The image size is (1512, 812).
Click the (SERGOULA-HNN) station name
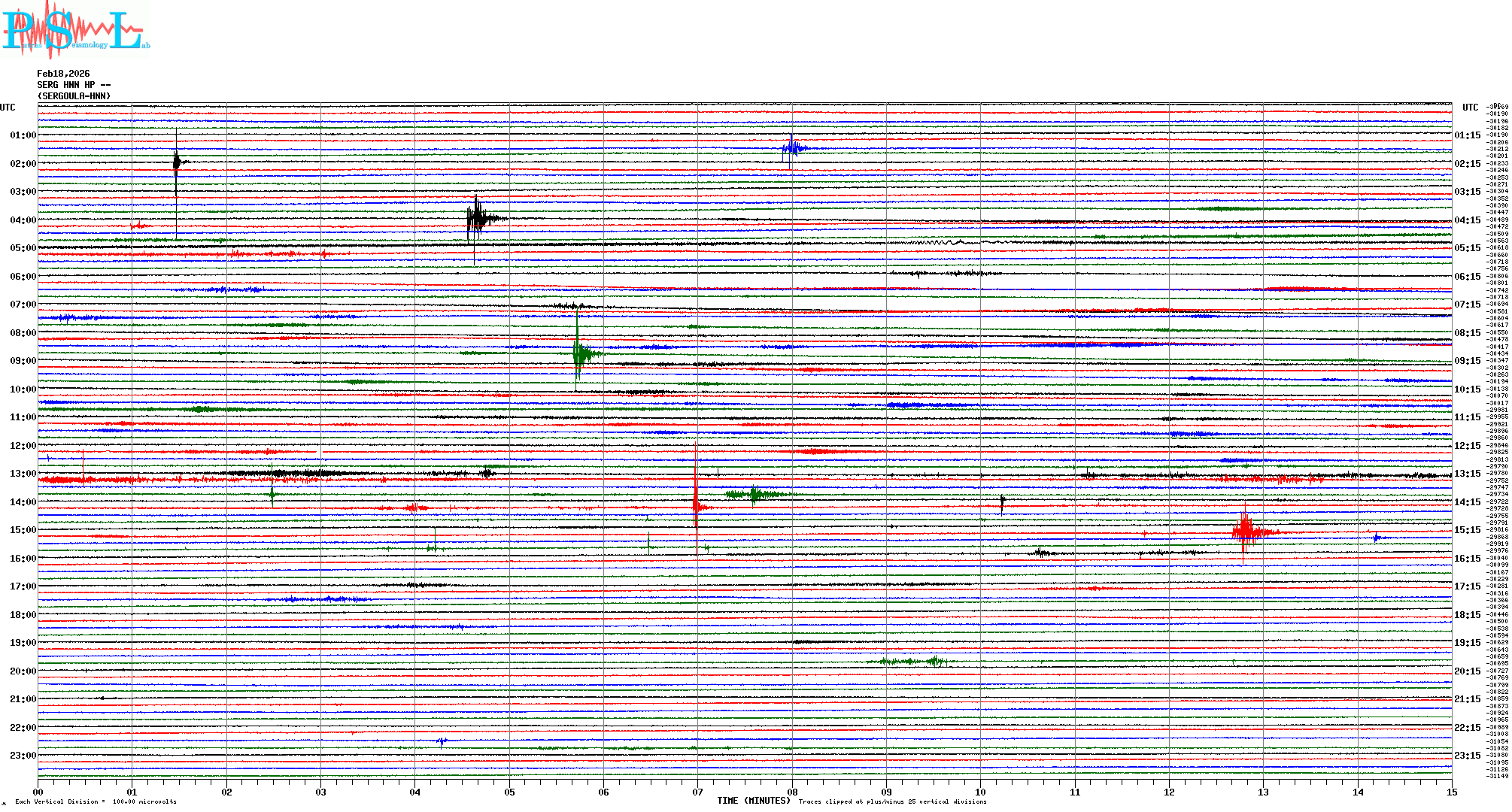coord(74,96)
